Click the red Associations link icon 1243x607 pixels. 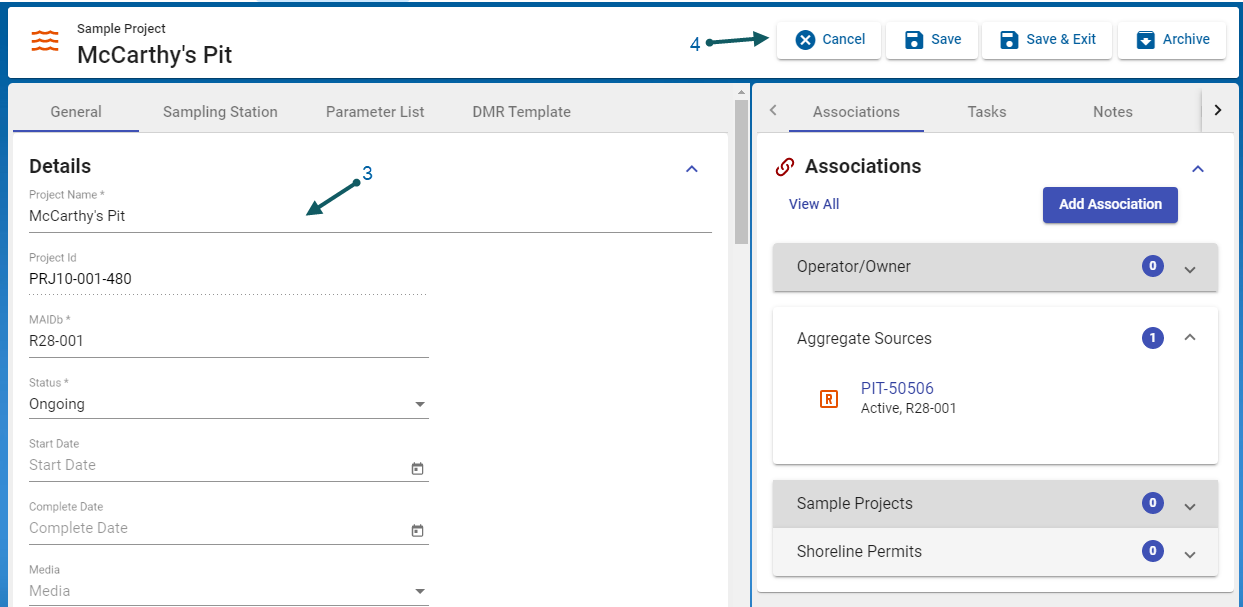pos(785,167)
